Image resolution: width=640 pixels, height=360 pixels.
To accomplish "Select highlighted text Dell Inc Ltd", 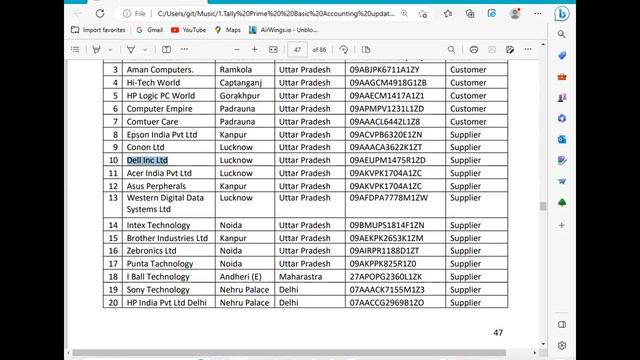I will [147, 160].
